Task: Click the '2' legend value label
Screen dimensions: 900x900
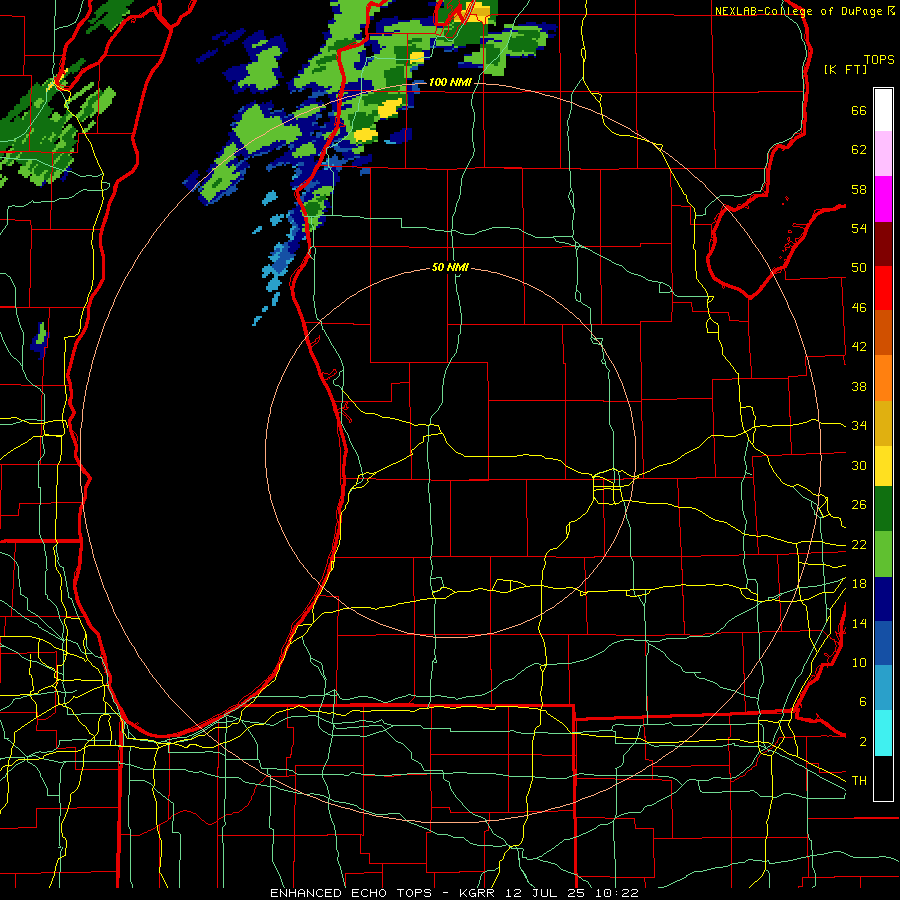Action: tap(862, 742)
